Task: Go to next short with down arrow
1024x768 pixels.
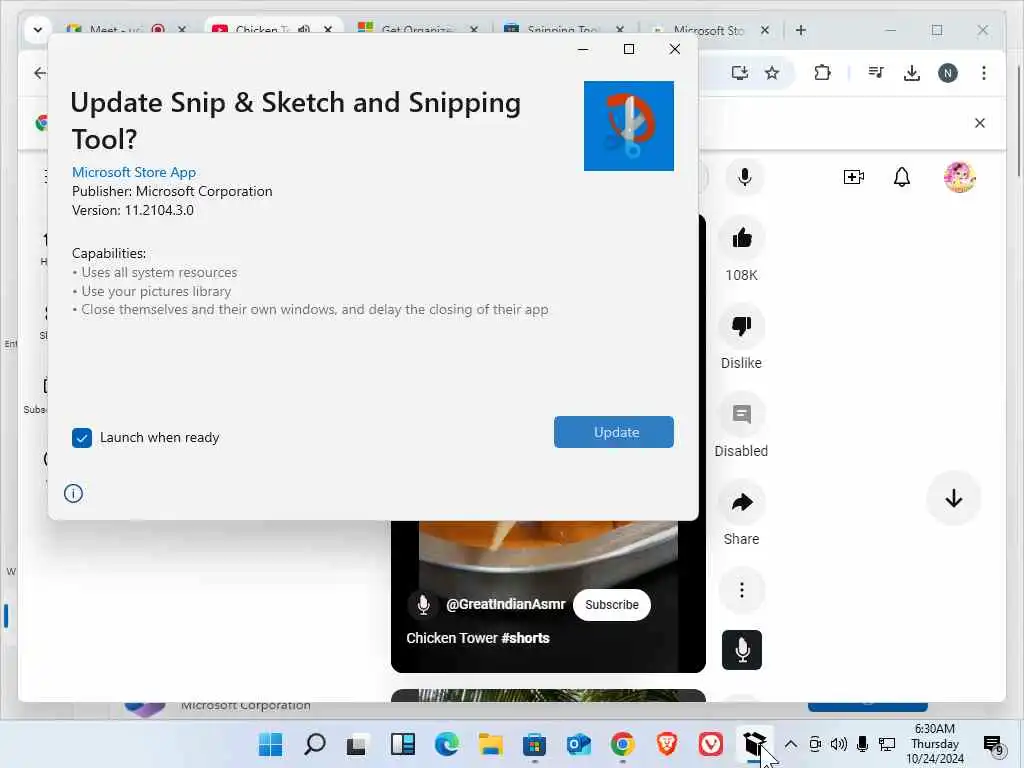Action: coord(953,498)
